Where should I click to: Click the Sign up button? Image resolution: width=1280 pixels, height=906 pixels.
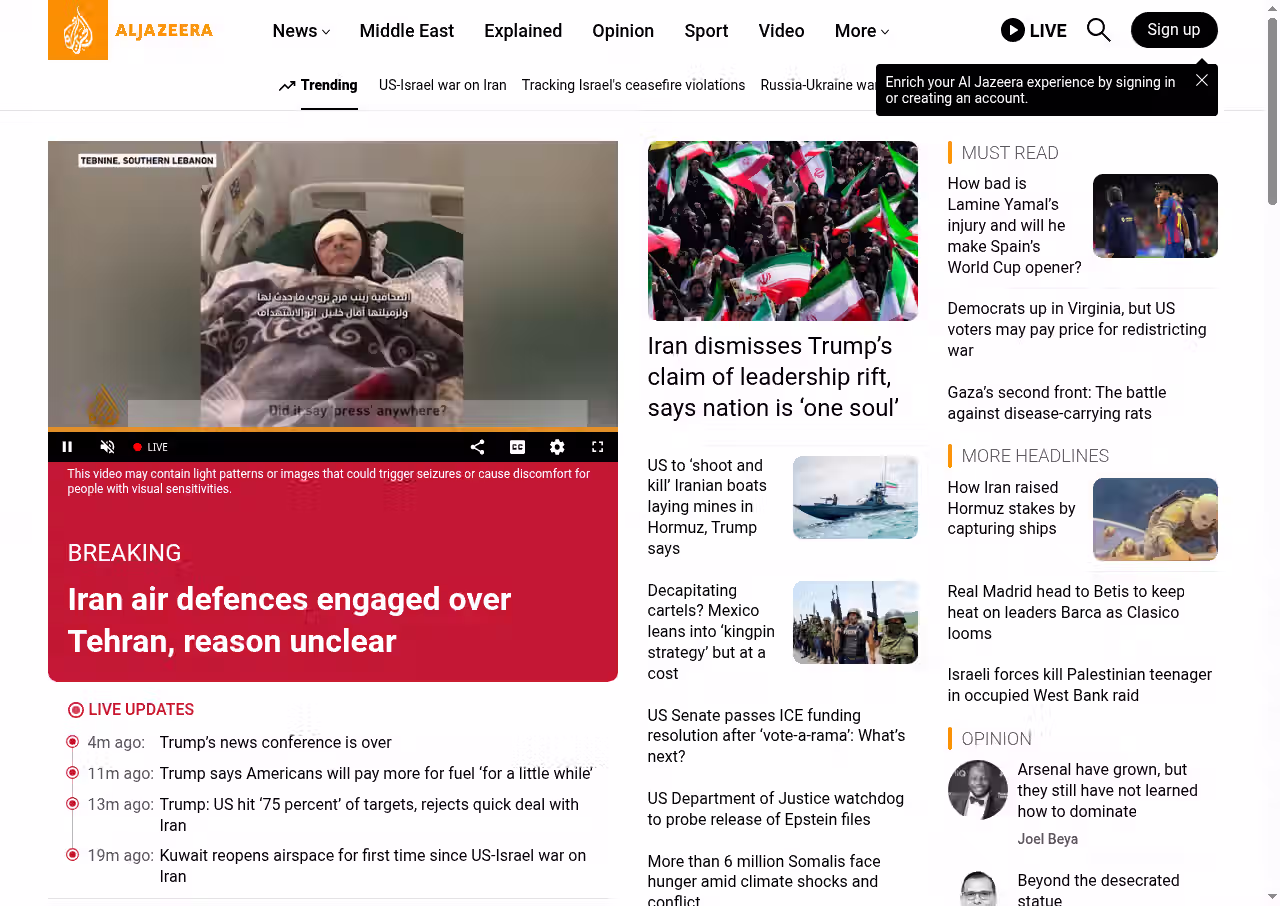pos(1173,30)
